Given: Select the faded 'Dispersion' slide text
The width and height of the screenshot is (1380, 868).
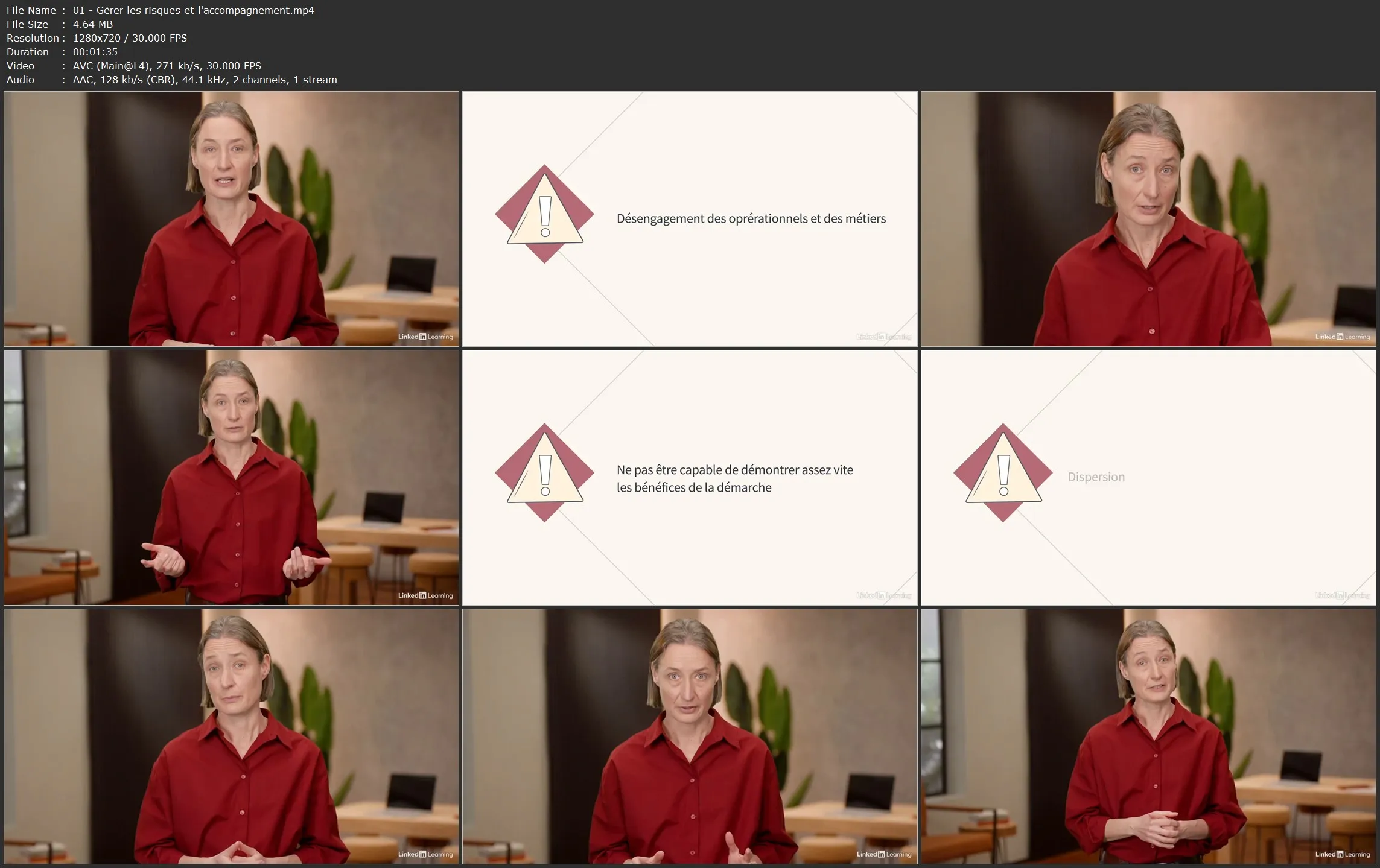Looking at the screenshot, I should pyautogui.click(x=1096, y=477).
